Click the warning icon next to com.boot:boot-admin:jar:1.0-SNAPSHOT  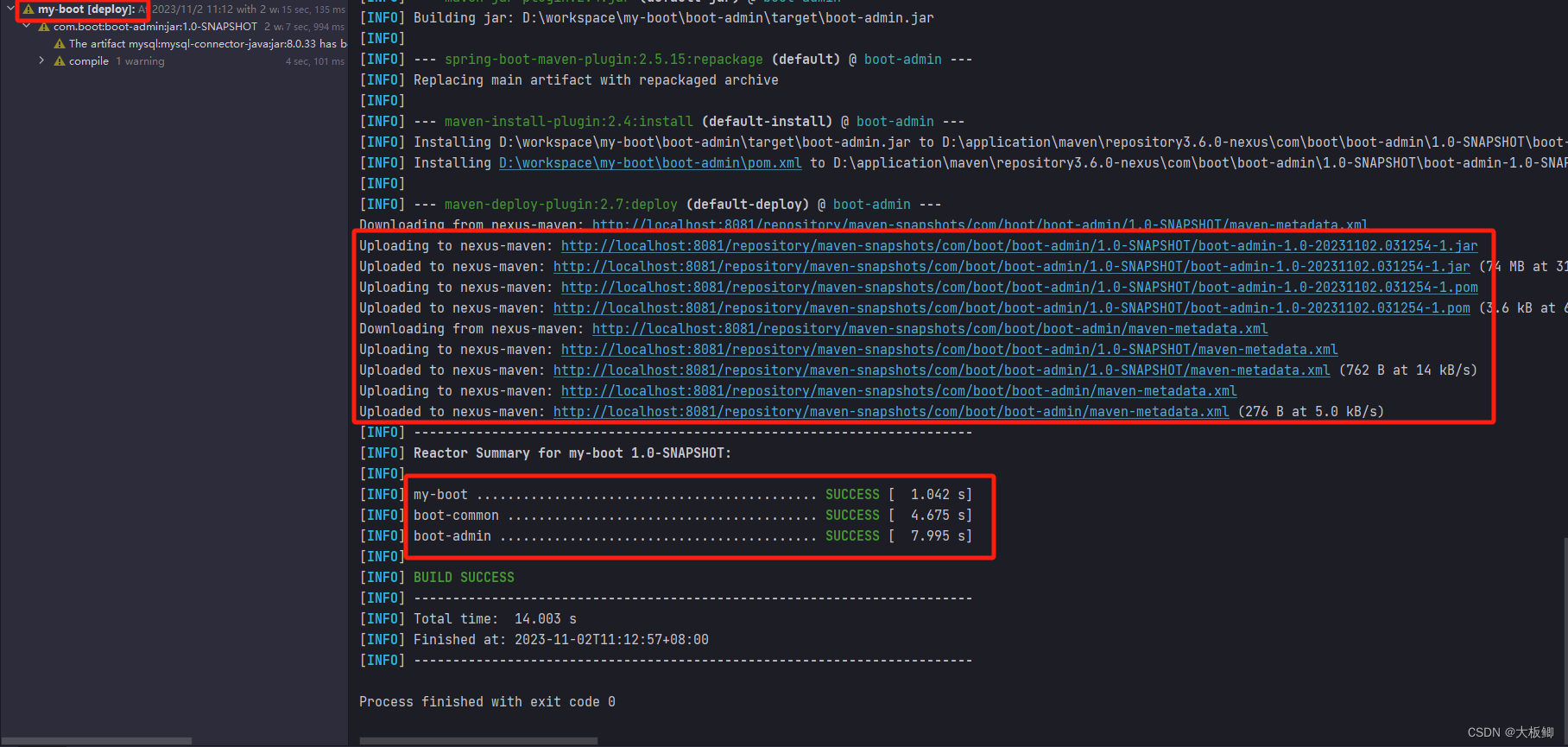pos(44,27)
